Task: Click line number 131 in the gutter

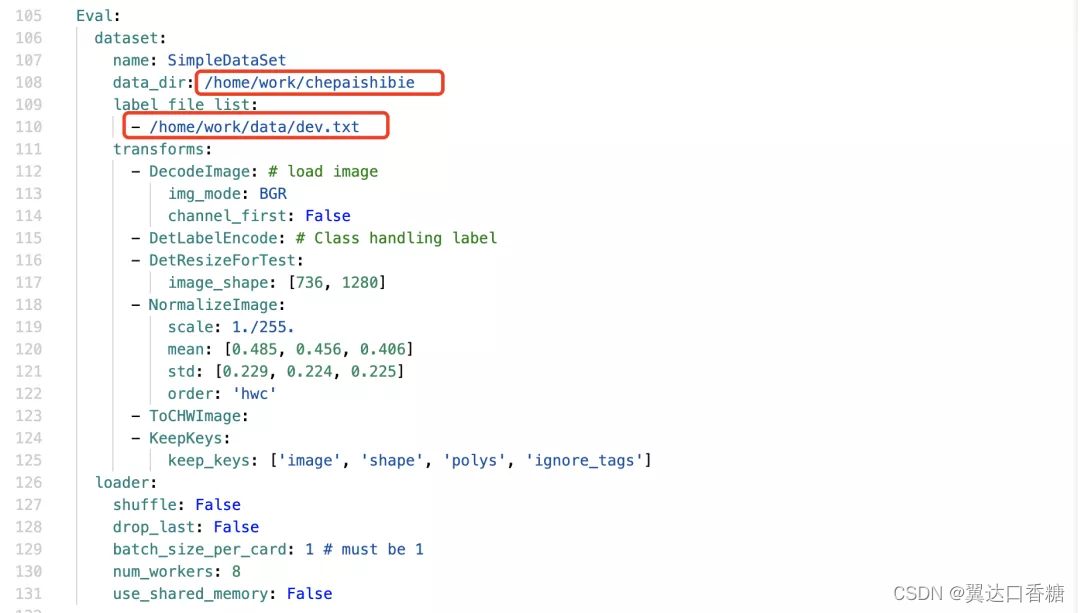Action: coord(28,594)
